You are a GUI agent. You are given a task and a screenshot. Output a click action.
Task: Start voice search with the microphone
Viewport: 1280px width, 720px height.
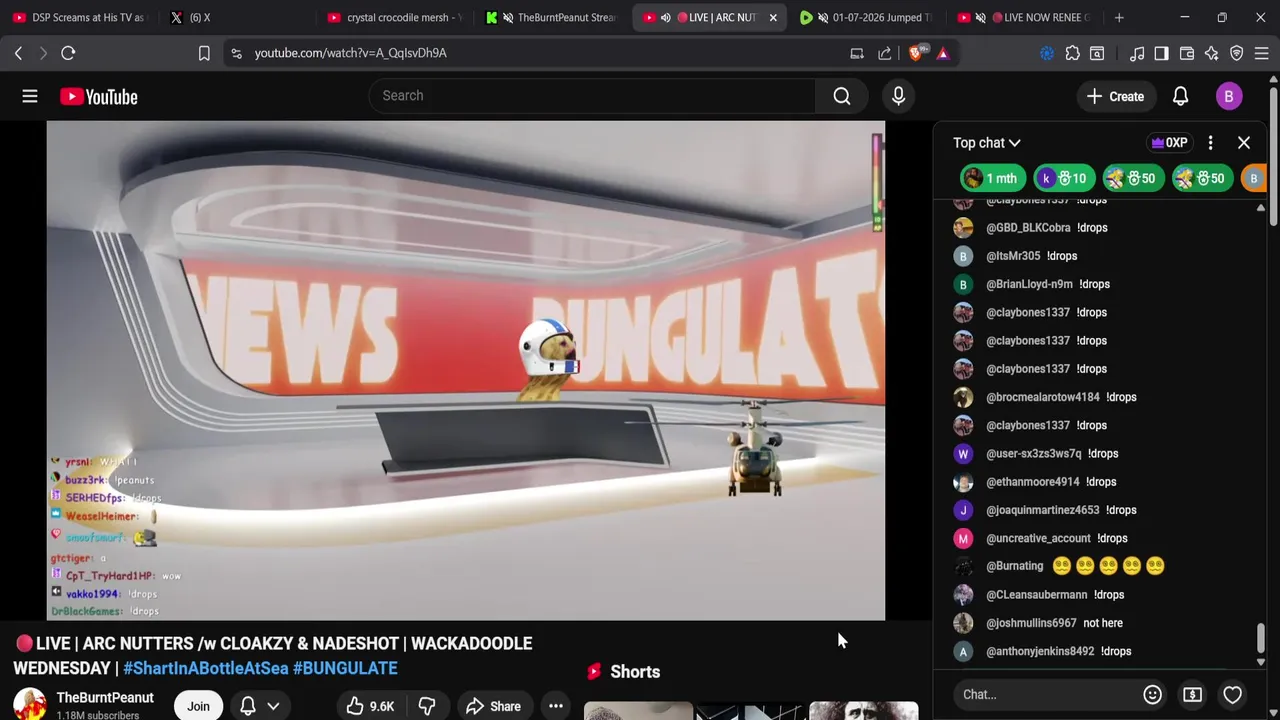click(898, 96)
